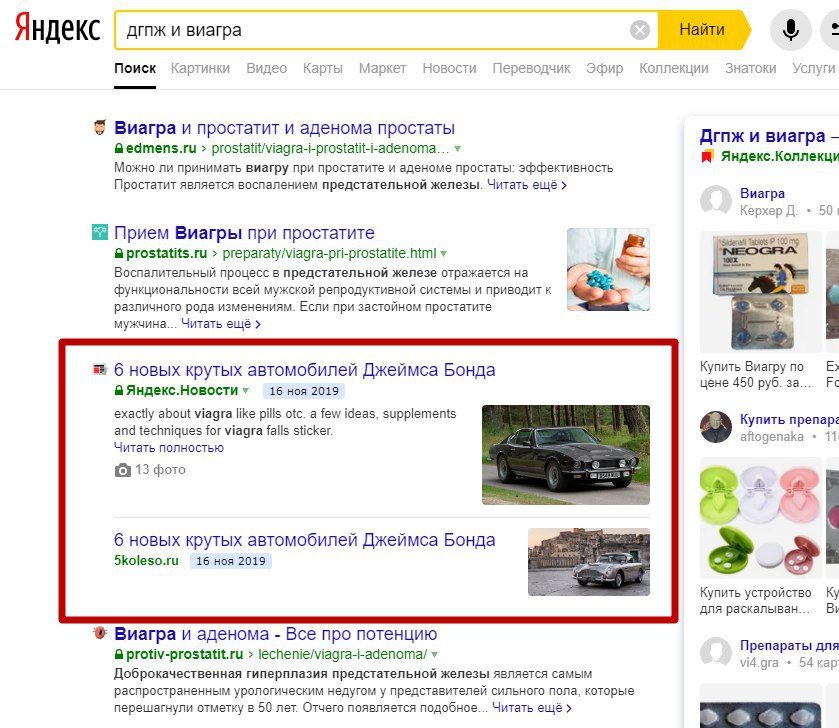Open the silver Aston Martin DB5 thumbnail

[589, 562]
